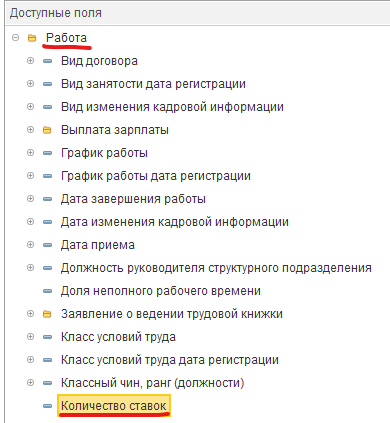
Task: Select Дата завершения работы
Action: click(x=133, y=199)
